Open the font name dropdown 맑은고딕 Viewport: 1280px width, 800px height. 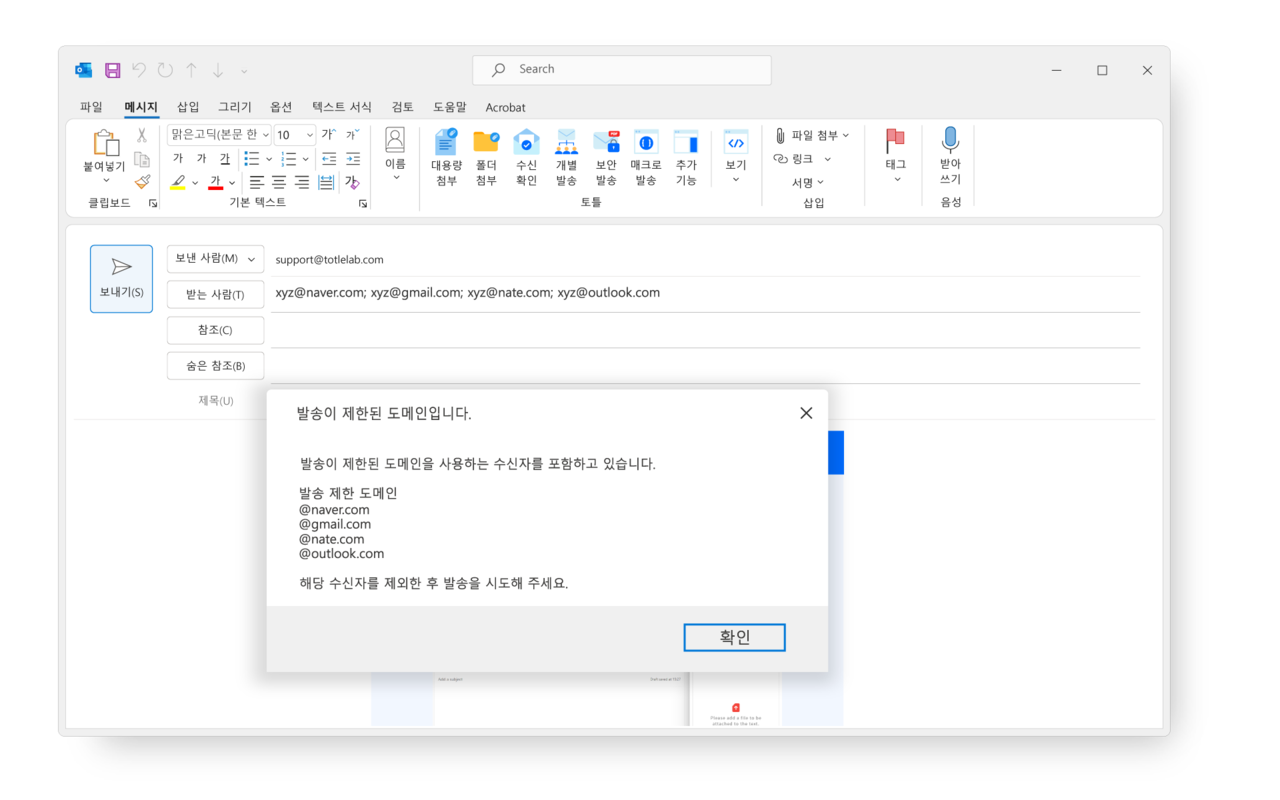(219, 134)
